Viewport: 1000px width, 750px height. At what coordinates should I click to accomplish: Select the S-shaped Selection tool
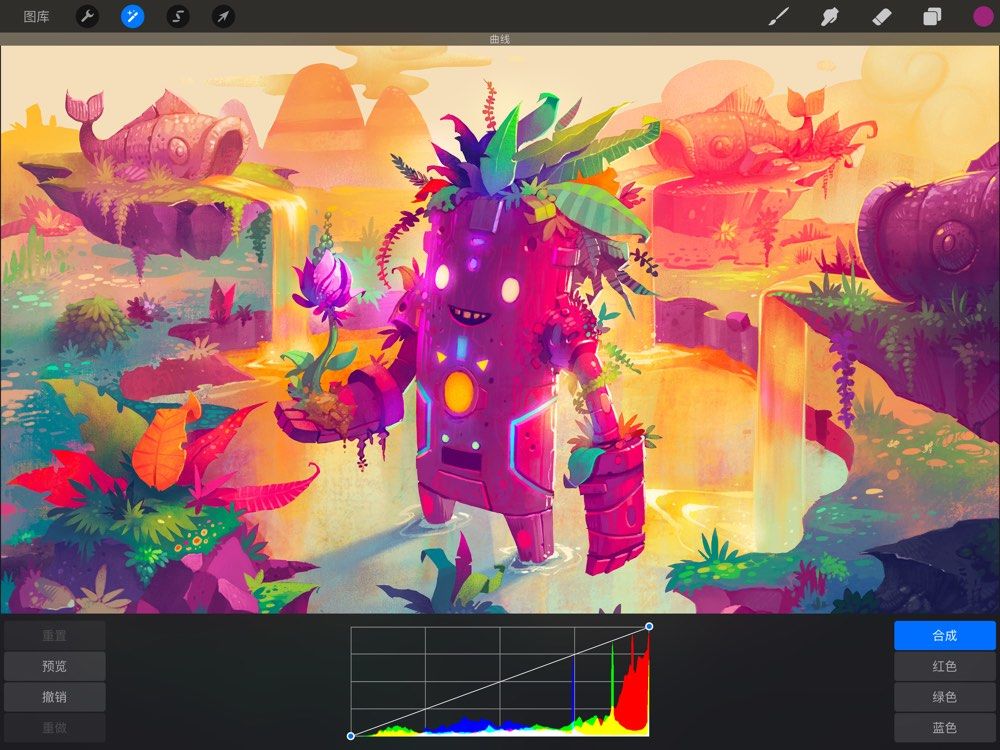coord(178,17)
